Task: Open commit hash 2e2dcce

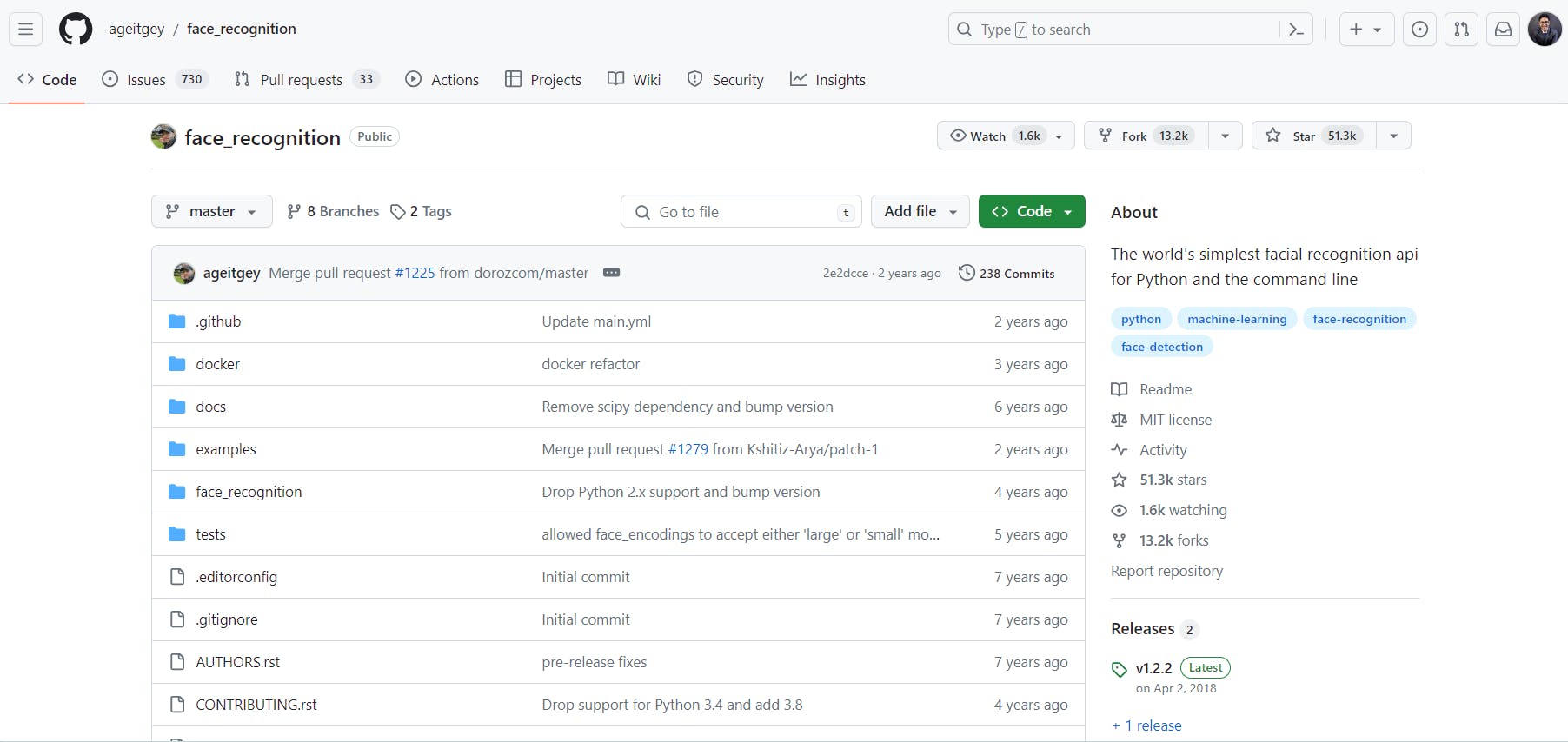Action: pyautogui.click(x=845, y=273)
